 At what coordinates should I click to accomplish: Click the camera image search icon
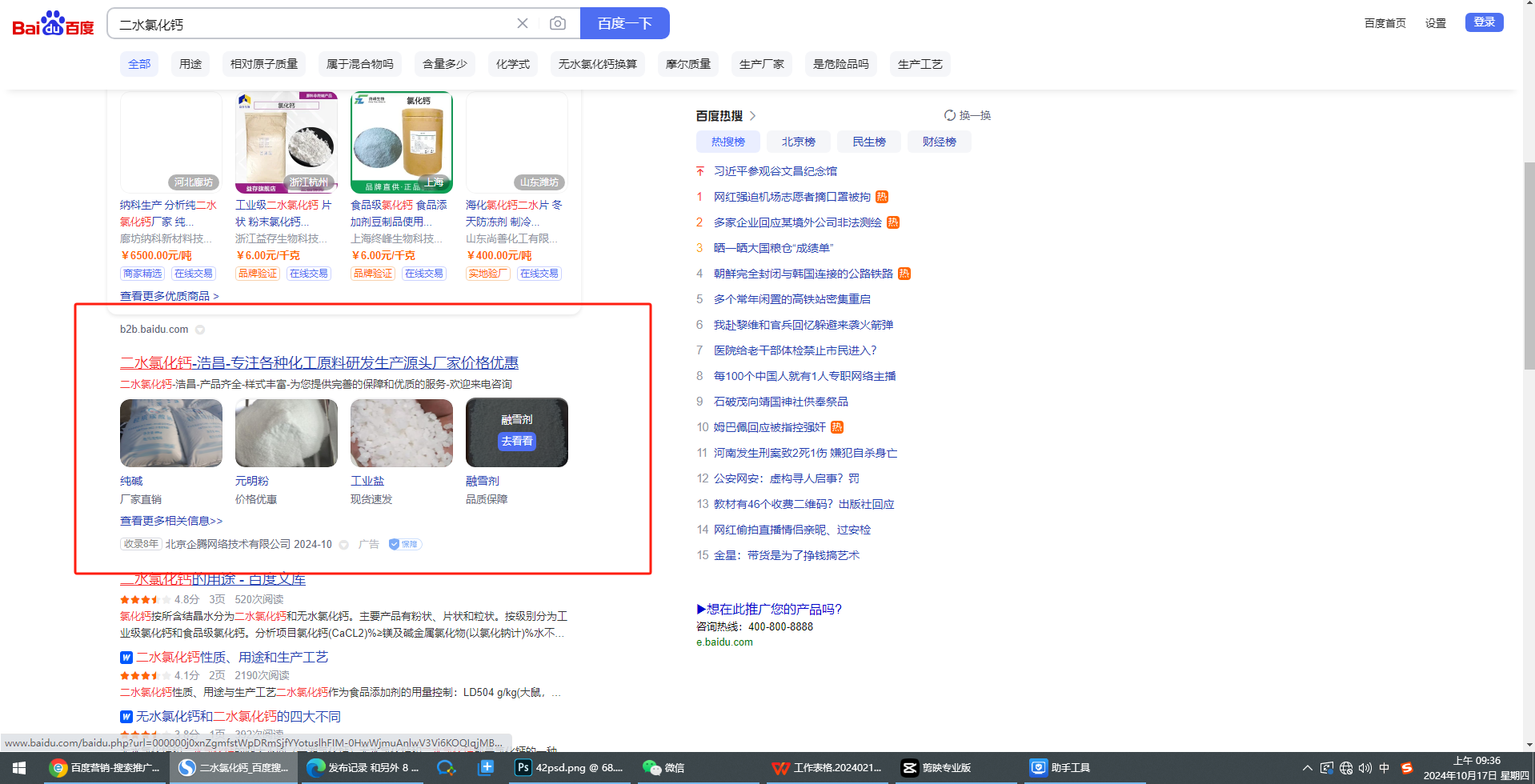point(558,24)
